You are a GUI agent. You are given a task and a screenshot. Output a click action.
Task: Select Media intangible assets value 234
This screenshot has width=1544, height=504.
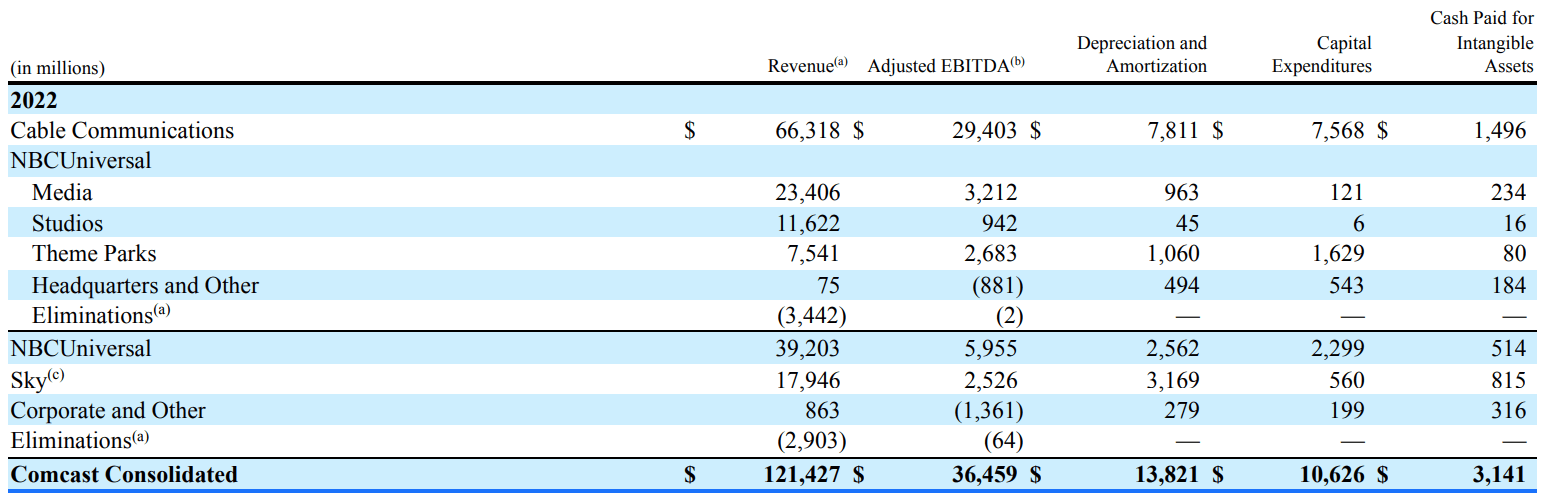pyautogui.click(x=1508, y=193)
